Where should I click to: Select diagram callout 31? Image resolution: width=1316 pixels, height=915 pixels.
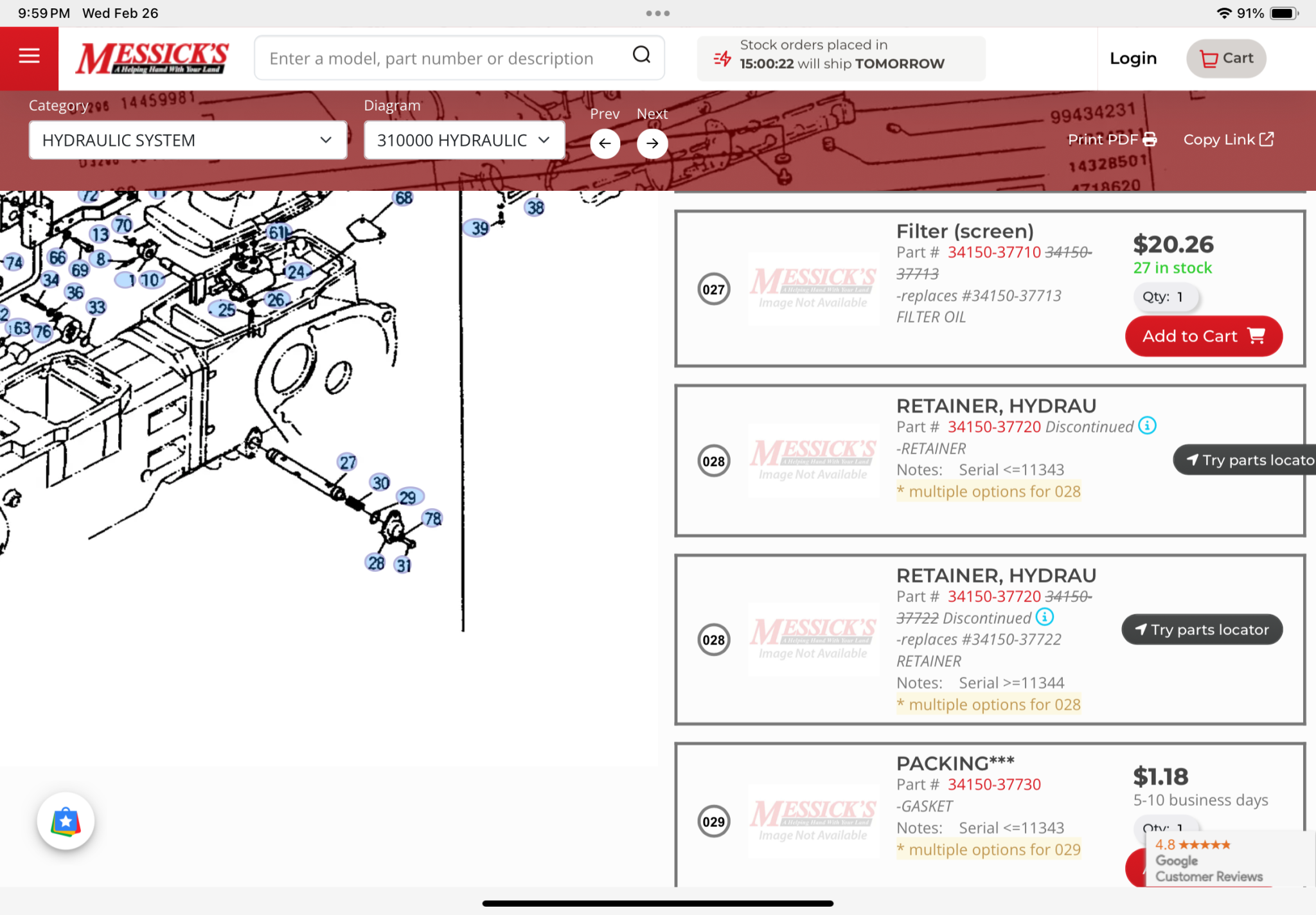[403, 565]
